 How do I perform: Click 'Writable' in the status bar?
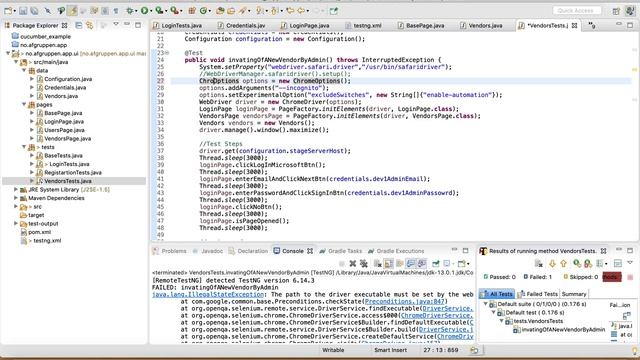tap(333, 350)
